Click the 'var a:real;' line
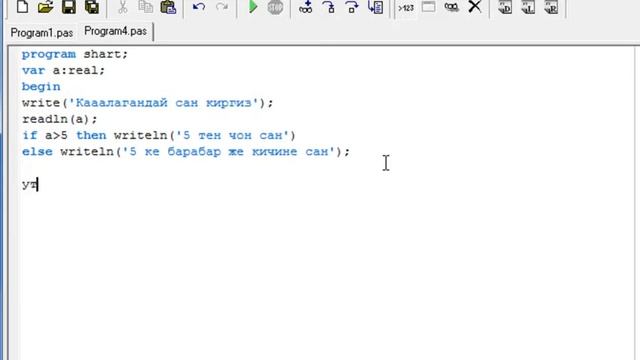The height and width of the screenshot is (360, 640). tap(63, 71)
